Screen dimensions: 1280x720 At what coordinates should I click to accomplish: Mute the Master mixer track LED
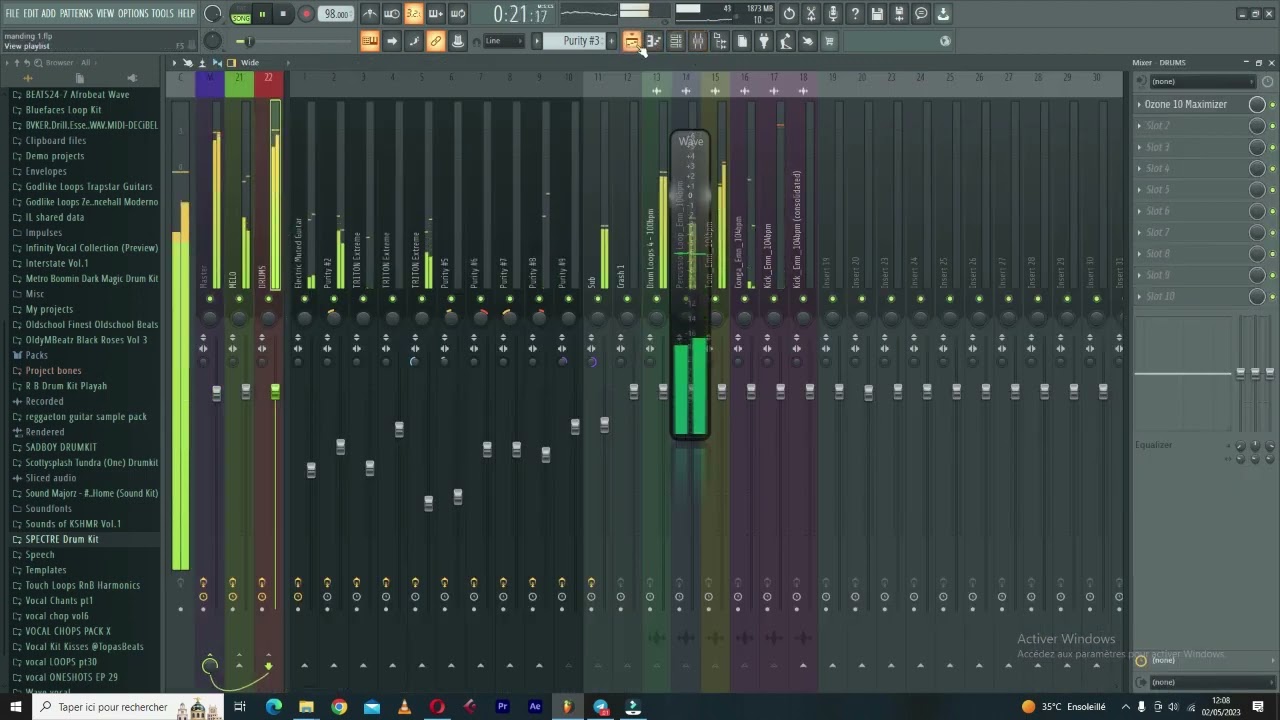coord(210,299)
